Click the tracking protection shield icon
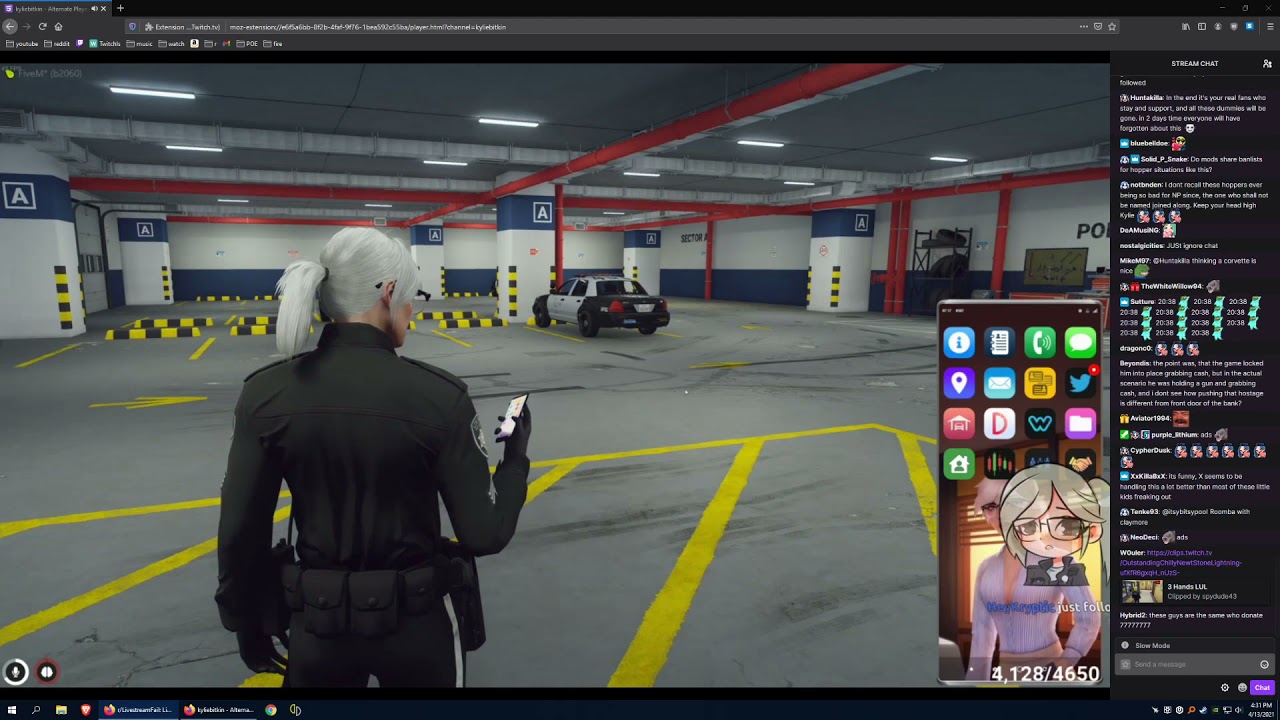This screenshot has height=720, width=1280. click(133, 27)
